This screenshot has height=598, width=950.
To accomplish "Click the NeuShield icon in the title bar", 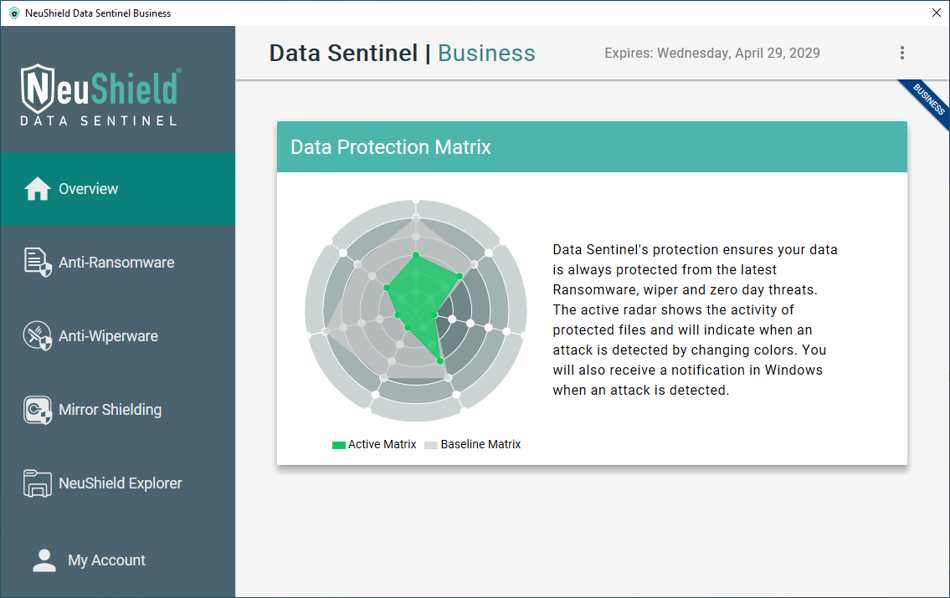I will [x=12, y=13].
